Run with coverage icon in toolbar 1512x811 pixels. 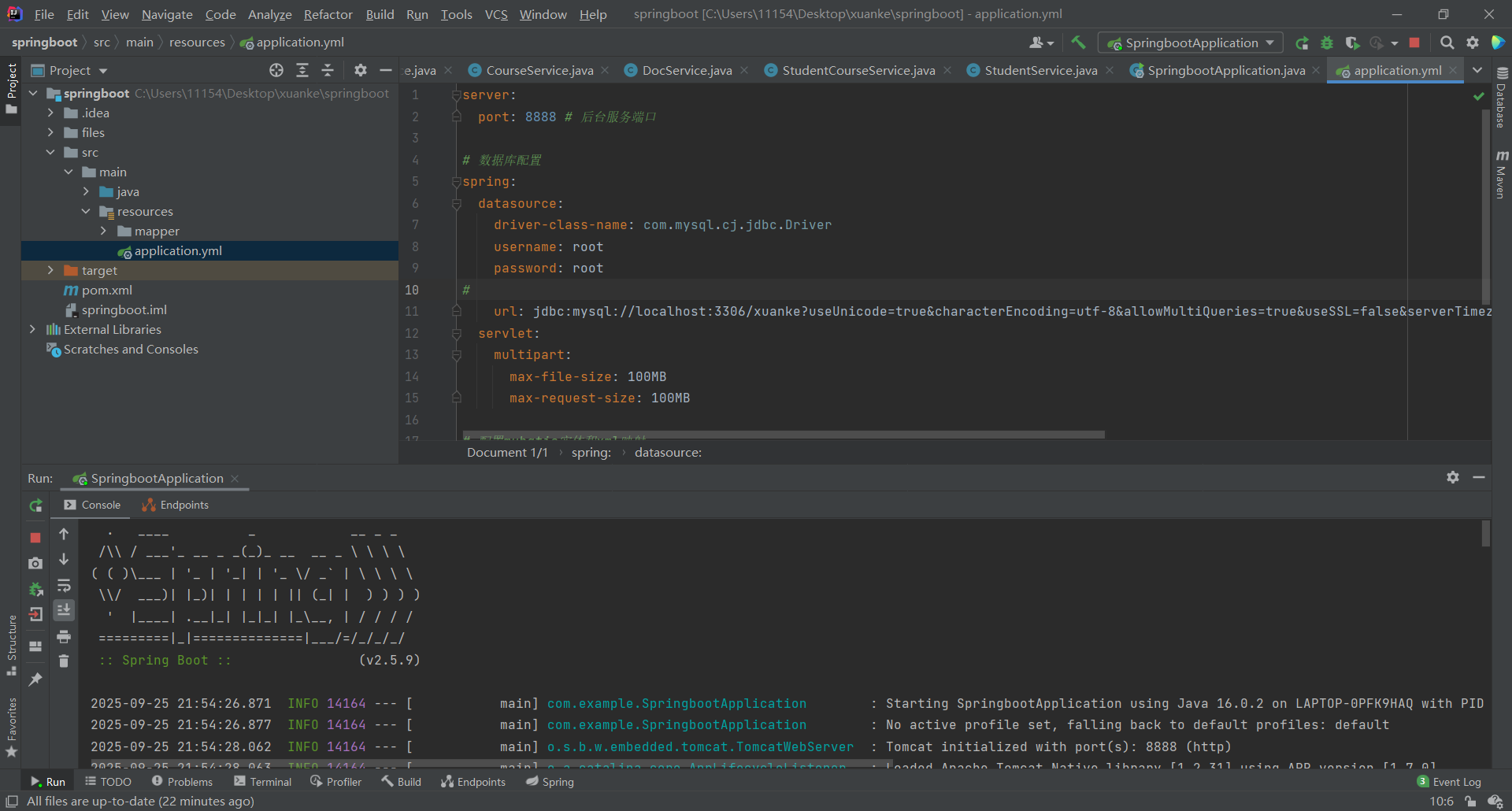1352,43
